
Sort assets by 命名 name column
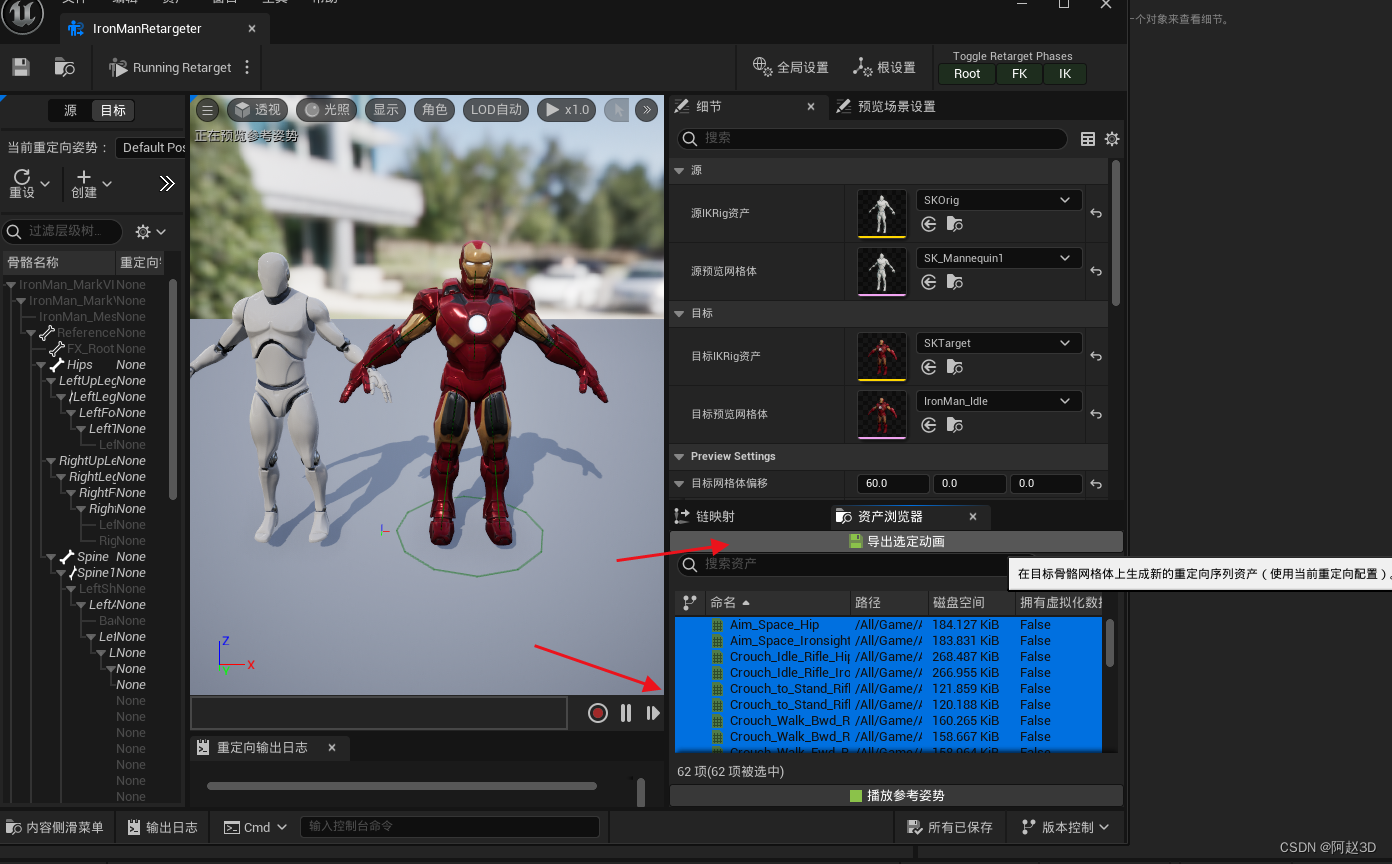tap(779, 602)
